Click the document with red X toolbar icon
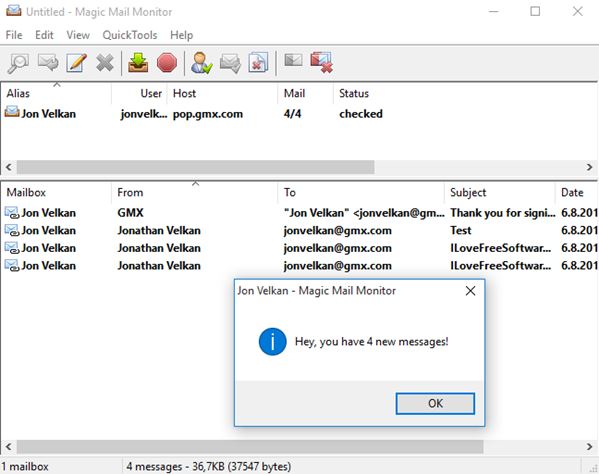This screenshot has width=599, height=474. [x=258, y=63]
